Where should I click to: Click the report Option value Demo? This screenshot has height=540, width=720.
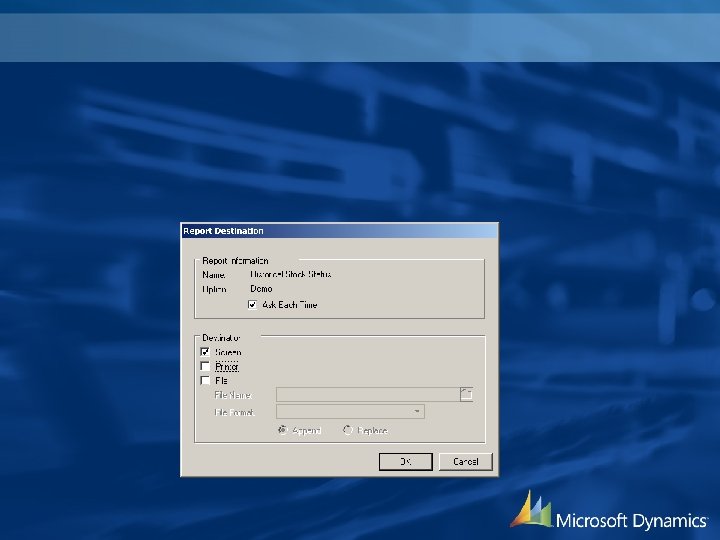261,289
